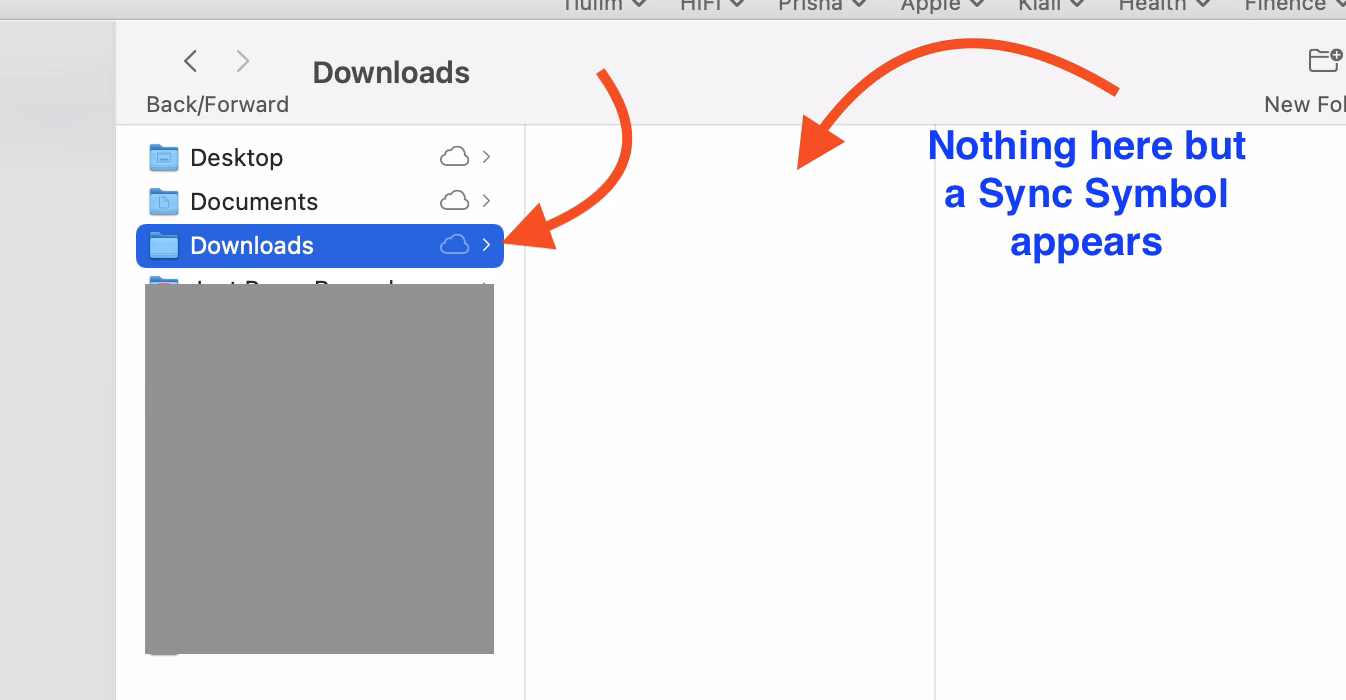Click the grayed-out redacted sidebar area
This screenshot has width=1346, height=700.
click(319, 468)
